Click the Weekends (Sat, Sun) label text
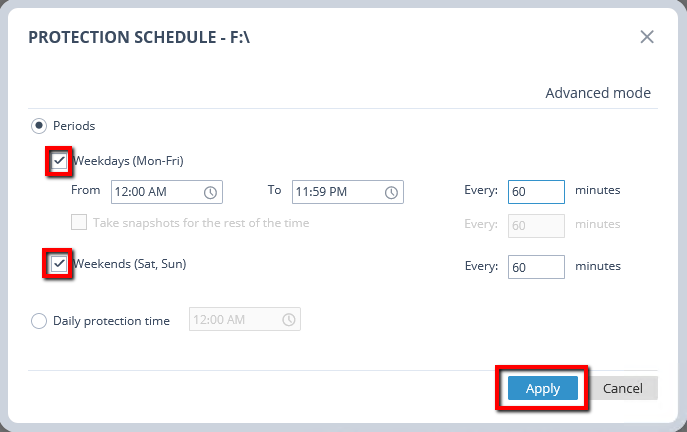The height and width of the screenshot is (432, 687). (x=130, y=264)
